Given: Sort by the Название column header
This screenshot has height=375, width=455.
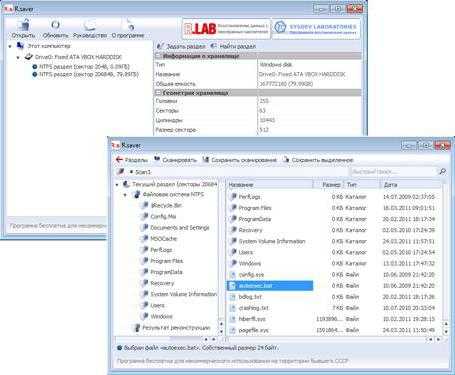Looking at the screenshot, I should 270,184.
